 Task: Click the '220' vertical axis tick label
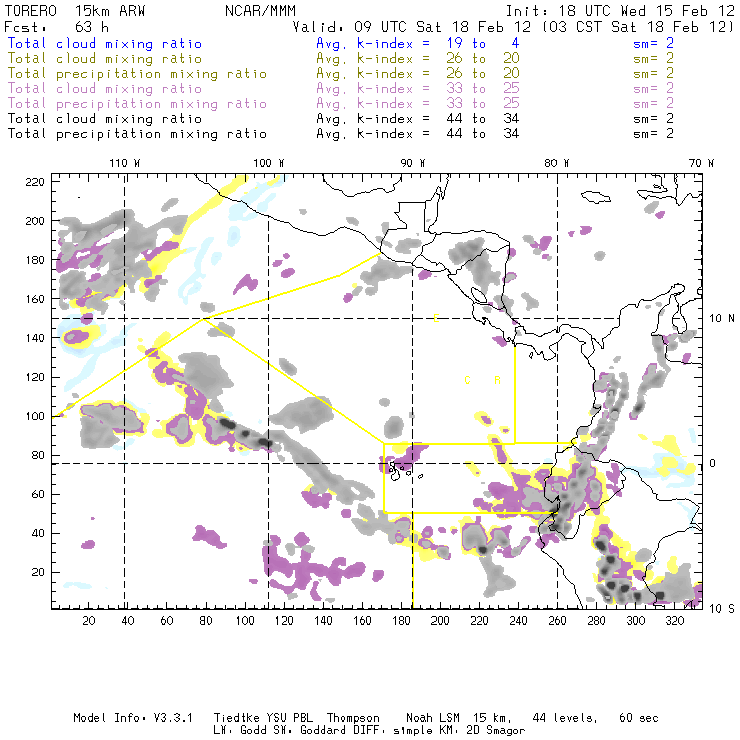[35, 182]
